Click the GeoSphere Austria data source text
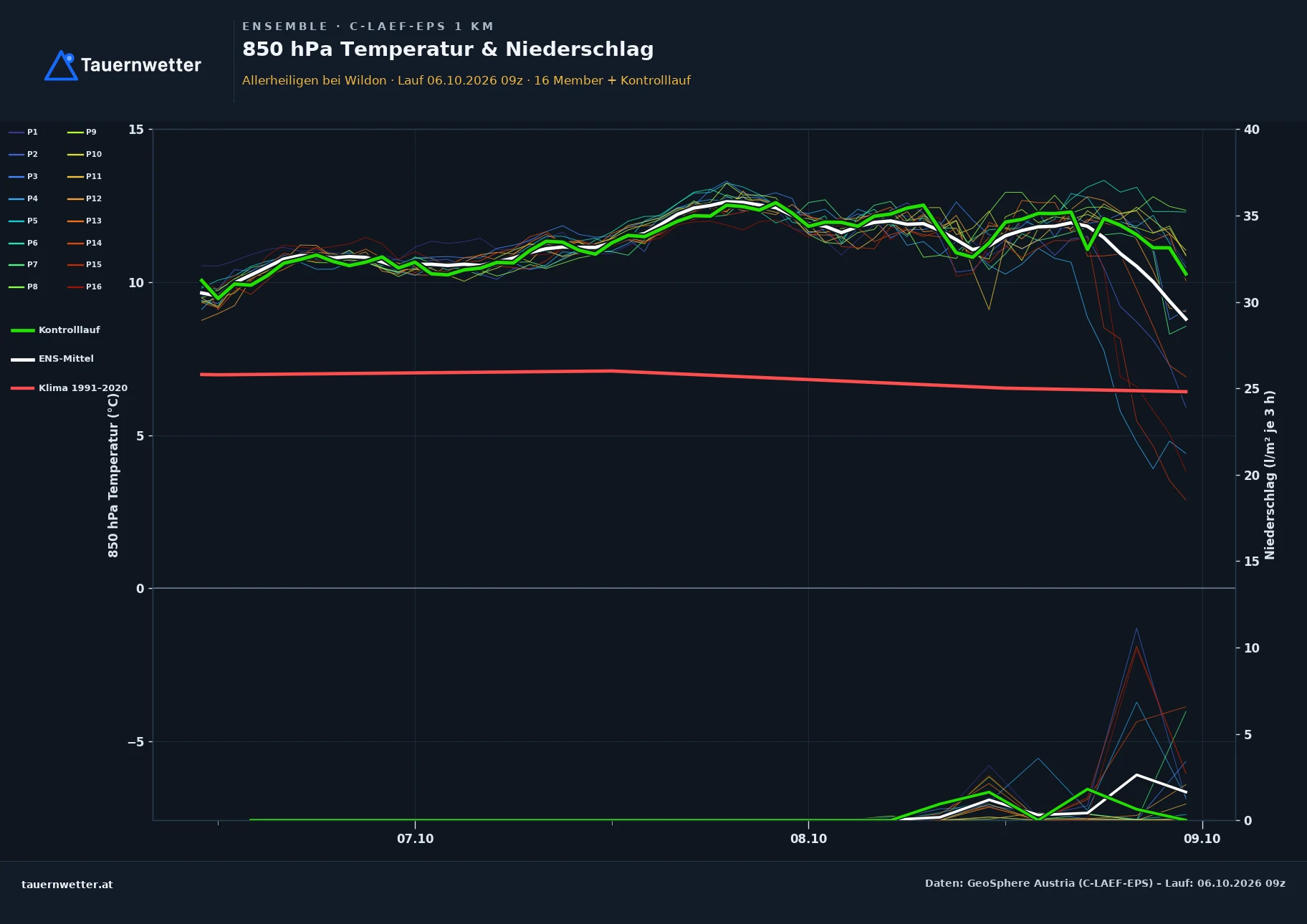The height and width of the screenshot is (924, 1307). (x=1105, y=883)
